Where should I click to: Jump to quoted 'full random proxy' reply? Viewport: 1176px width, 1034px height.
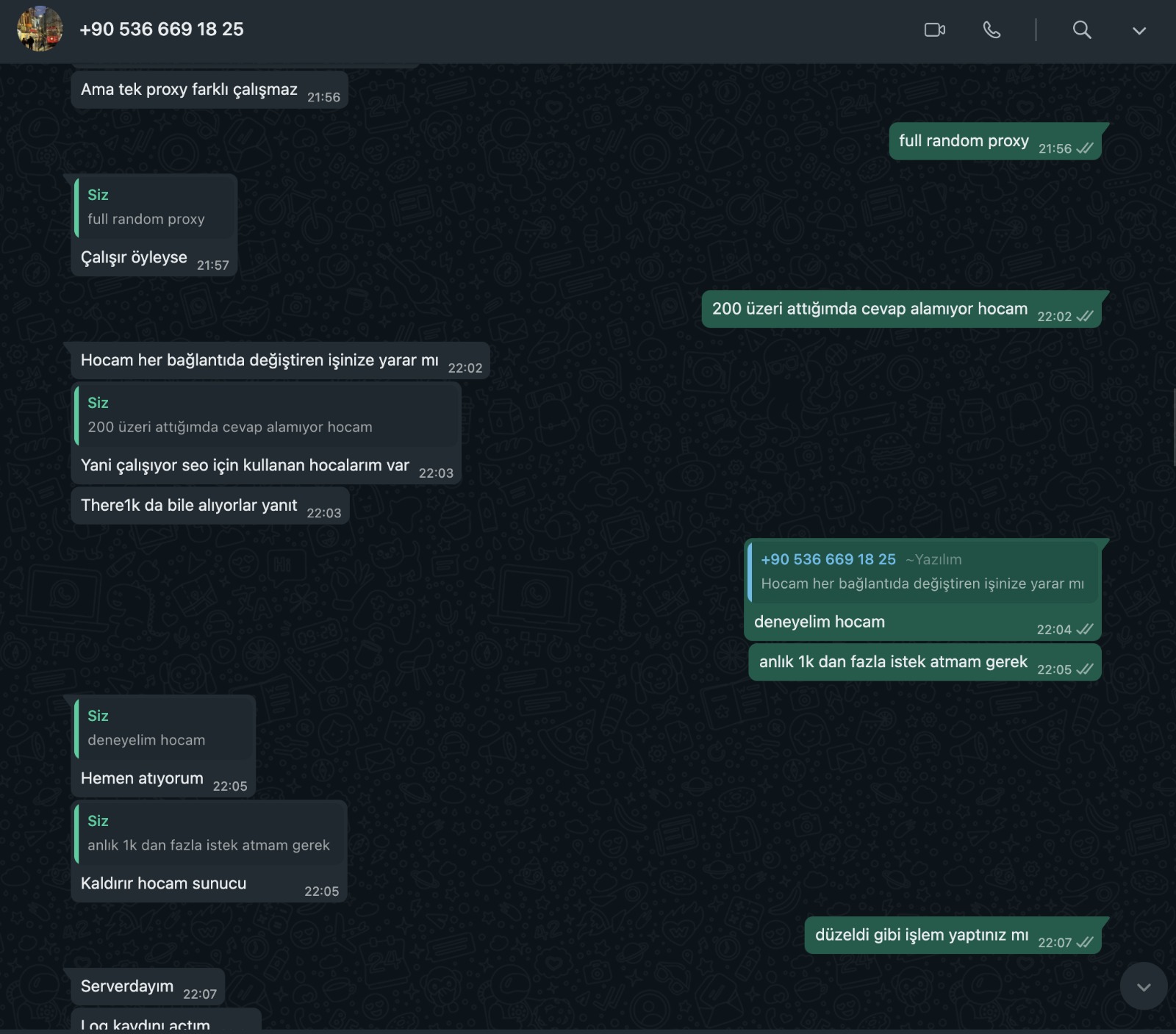pyautogui.click(x=155, y=208)
